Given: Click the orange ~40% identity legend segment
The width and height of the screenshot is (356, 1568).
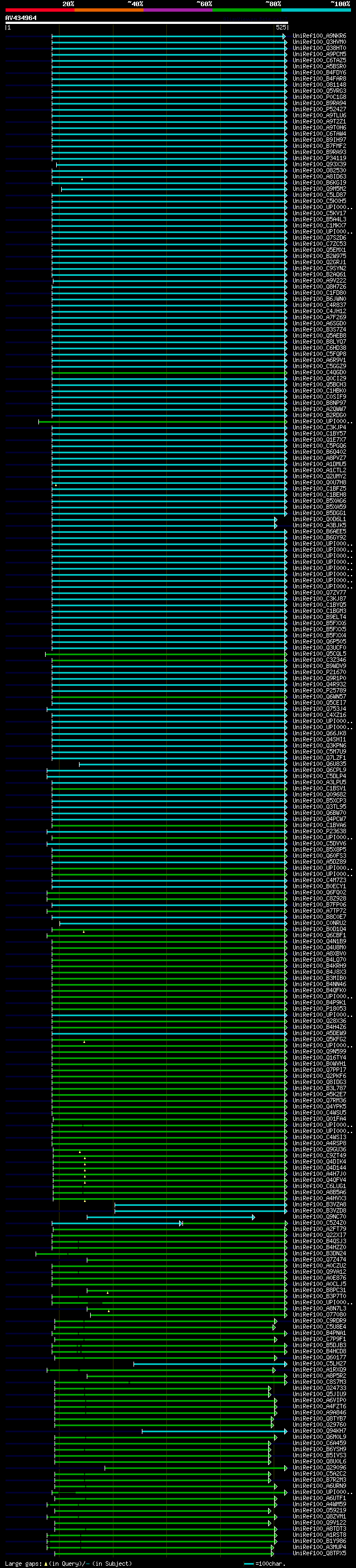Looking at the screenshot, I should click(x=109, y=10).
